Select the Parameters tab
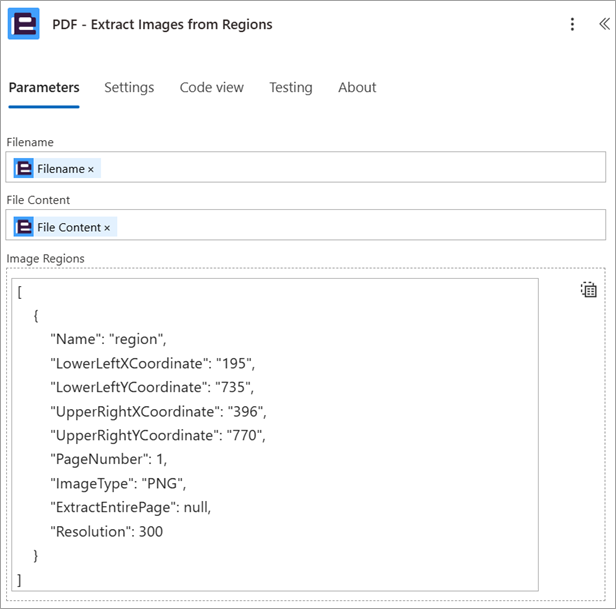This screenshot has width=616, height=609. pos(44,87)
